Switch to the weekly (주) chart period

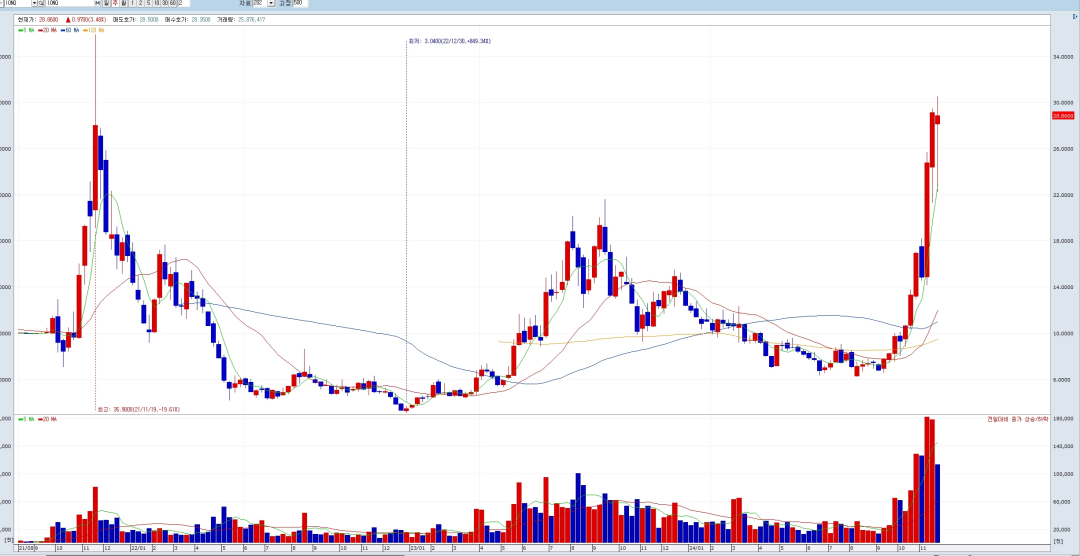(115, 4)
